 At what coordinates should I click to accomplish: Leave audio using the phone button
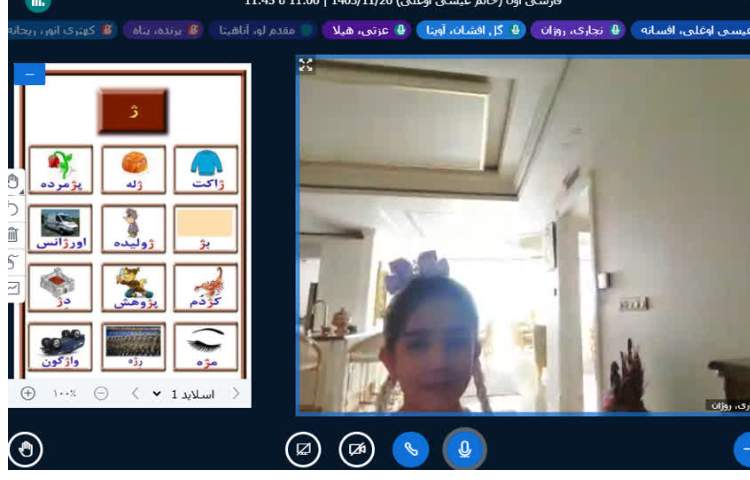point(410,449)
